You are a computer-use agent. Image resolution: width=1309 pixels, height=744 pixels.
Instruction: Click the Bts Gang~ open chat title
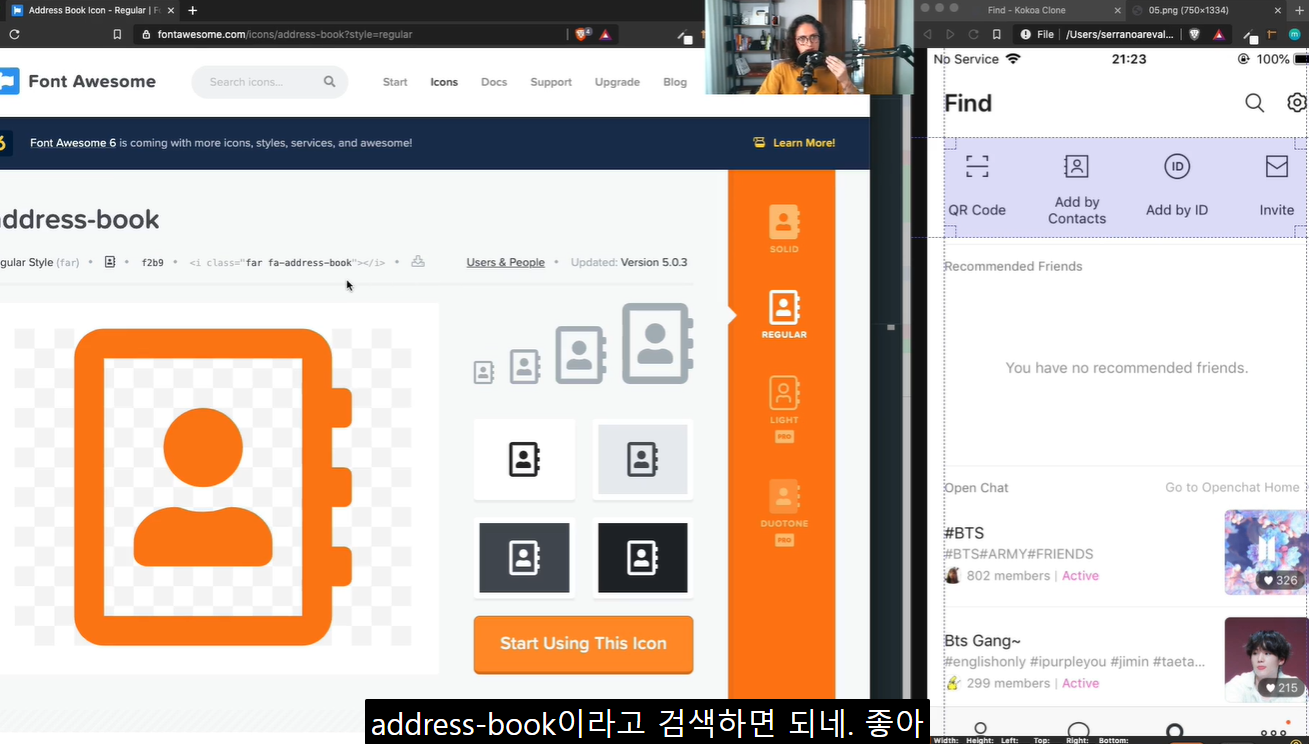(982, 640)
